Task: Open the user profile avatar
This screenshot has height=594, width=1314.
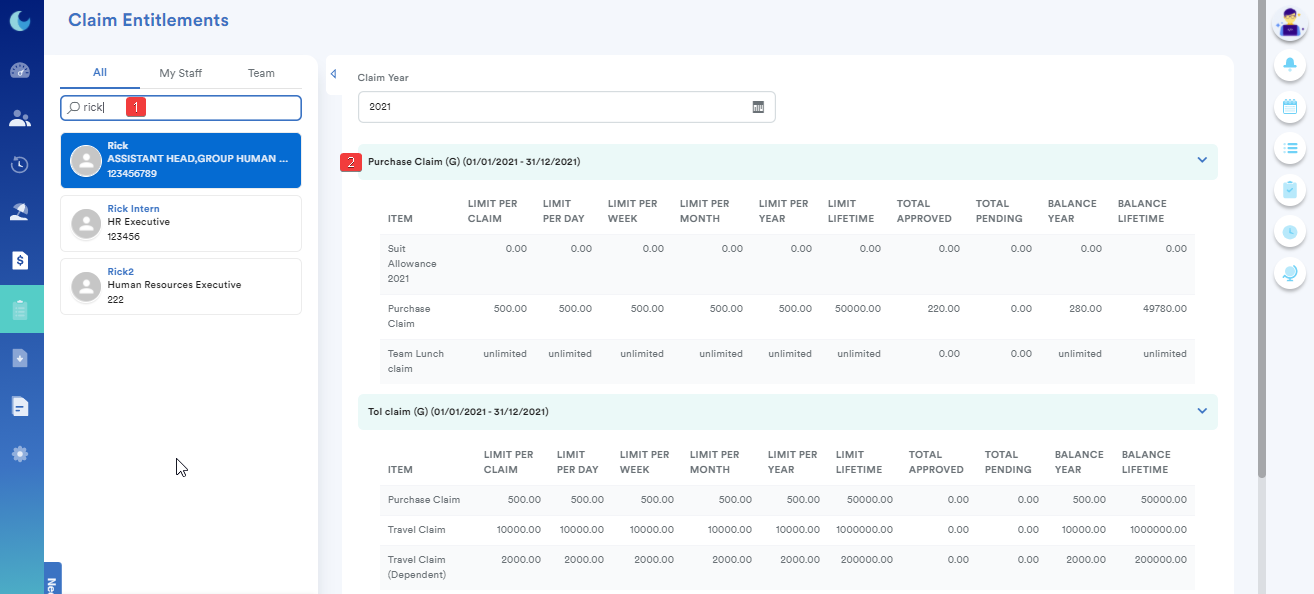Action: click(1289, 24)
